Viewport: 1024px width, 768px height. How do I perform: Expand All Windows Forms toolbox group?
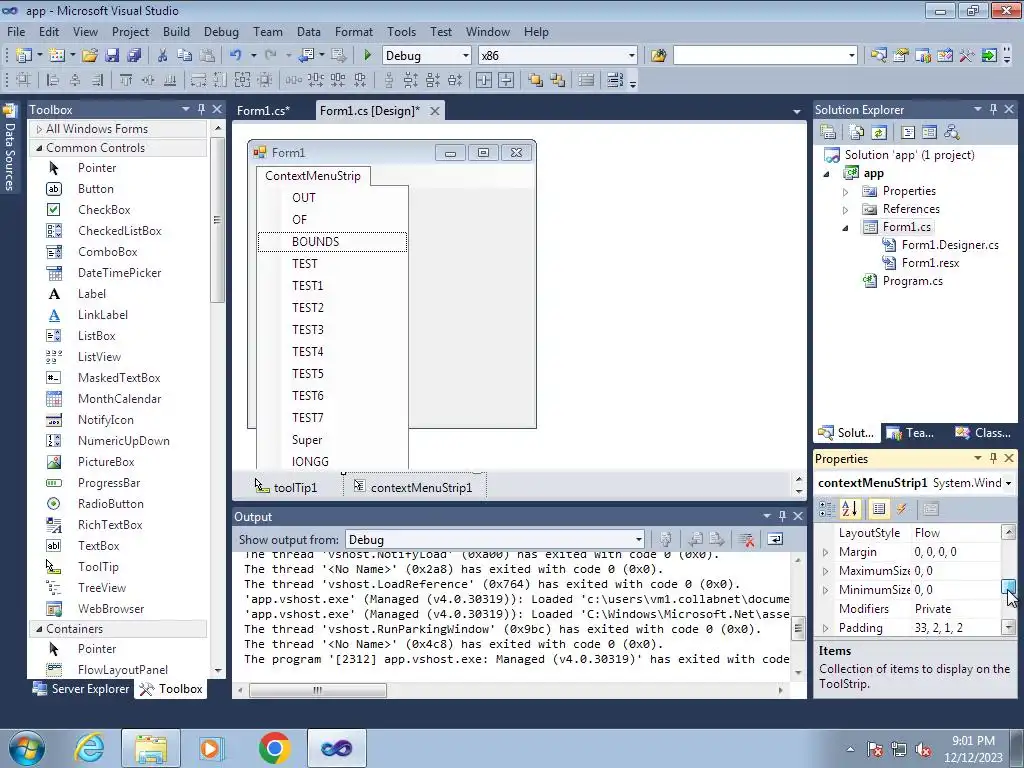39,129
